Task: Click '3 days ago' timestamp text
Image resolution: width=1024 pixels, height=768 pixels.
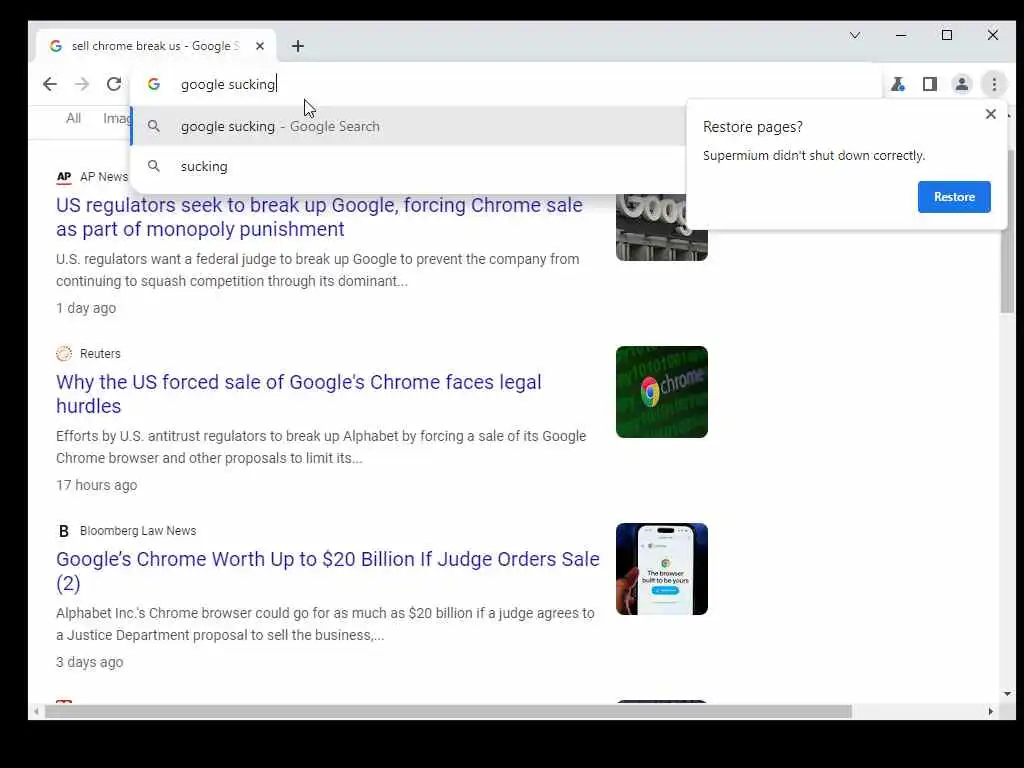Action: (x=89, y=662)
